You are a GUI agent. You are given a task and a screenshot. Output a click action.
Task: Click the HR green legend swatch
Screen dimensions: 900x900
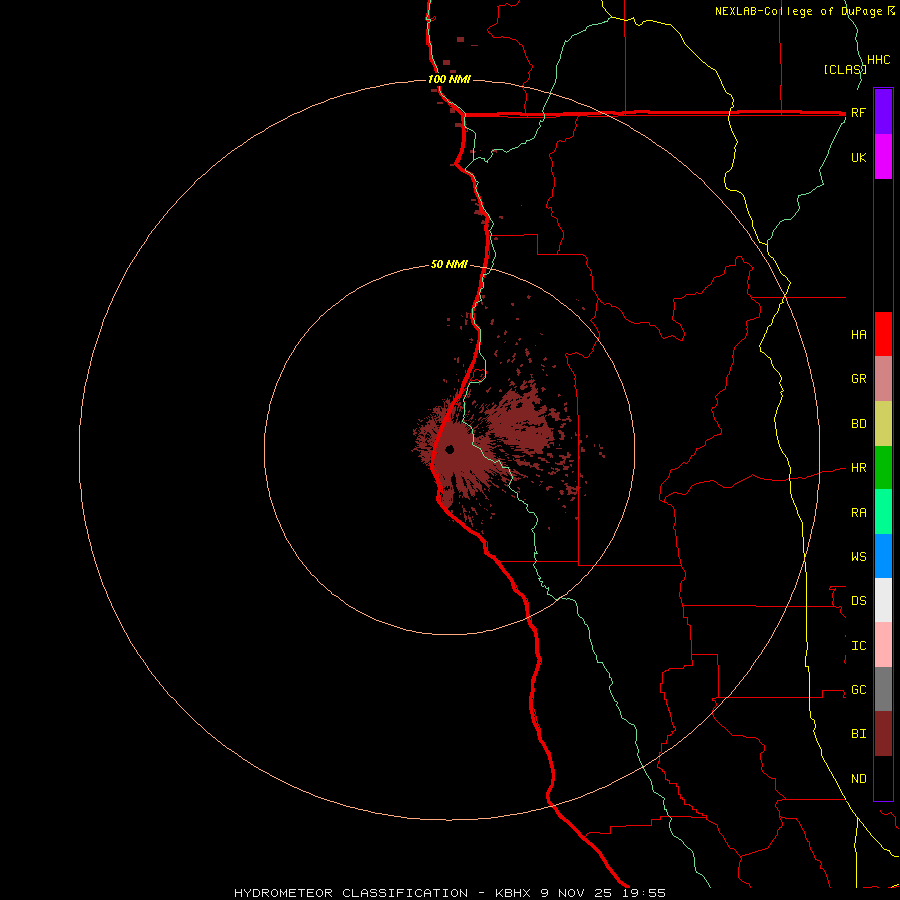coord(883,468)
